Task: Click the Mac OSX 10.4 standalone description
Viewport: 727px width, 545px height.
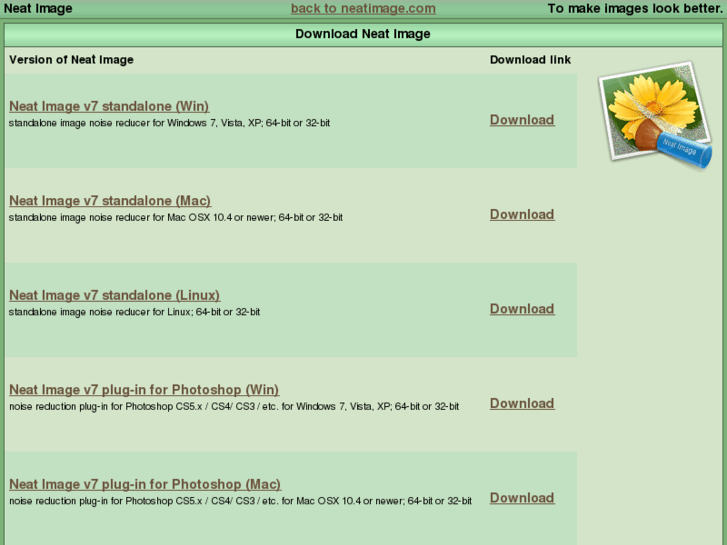Action: click(176, 218)
